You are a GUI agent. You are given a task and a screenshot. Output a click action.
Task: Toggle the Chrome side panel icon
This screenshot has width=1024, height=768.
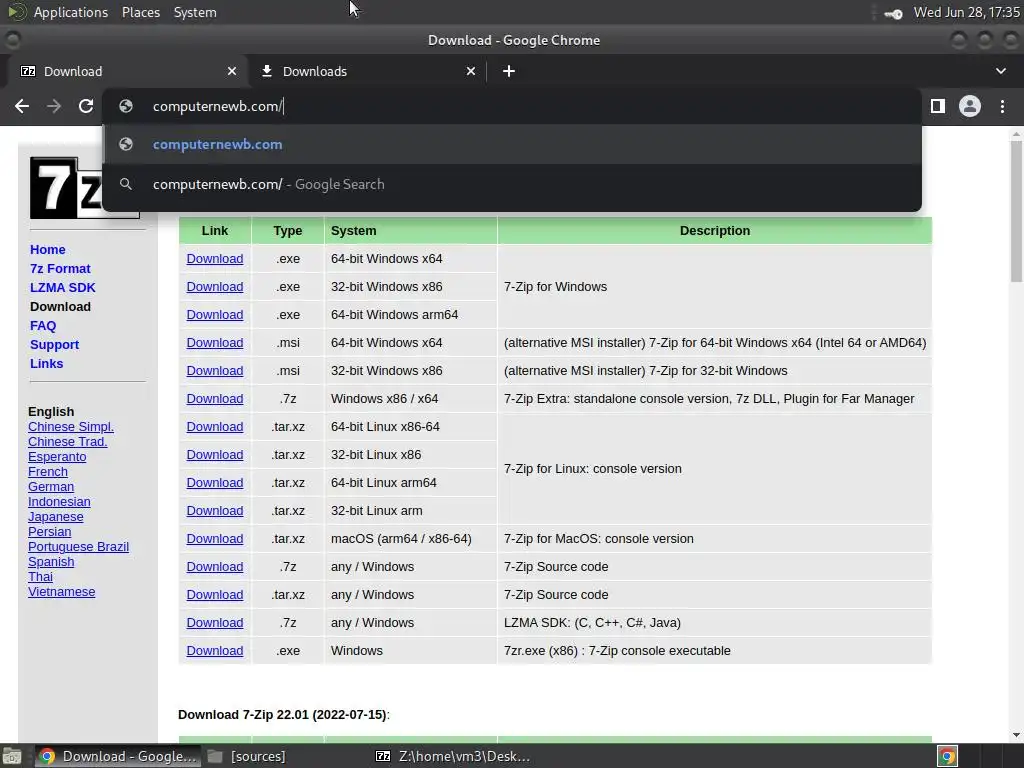pos(938,106)
